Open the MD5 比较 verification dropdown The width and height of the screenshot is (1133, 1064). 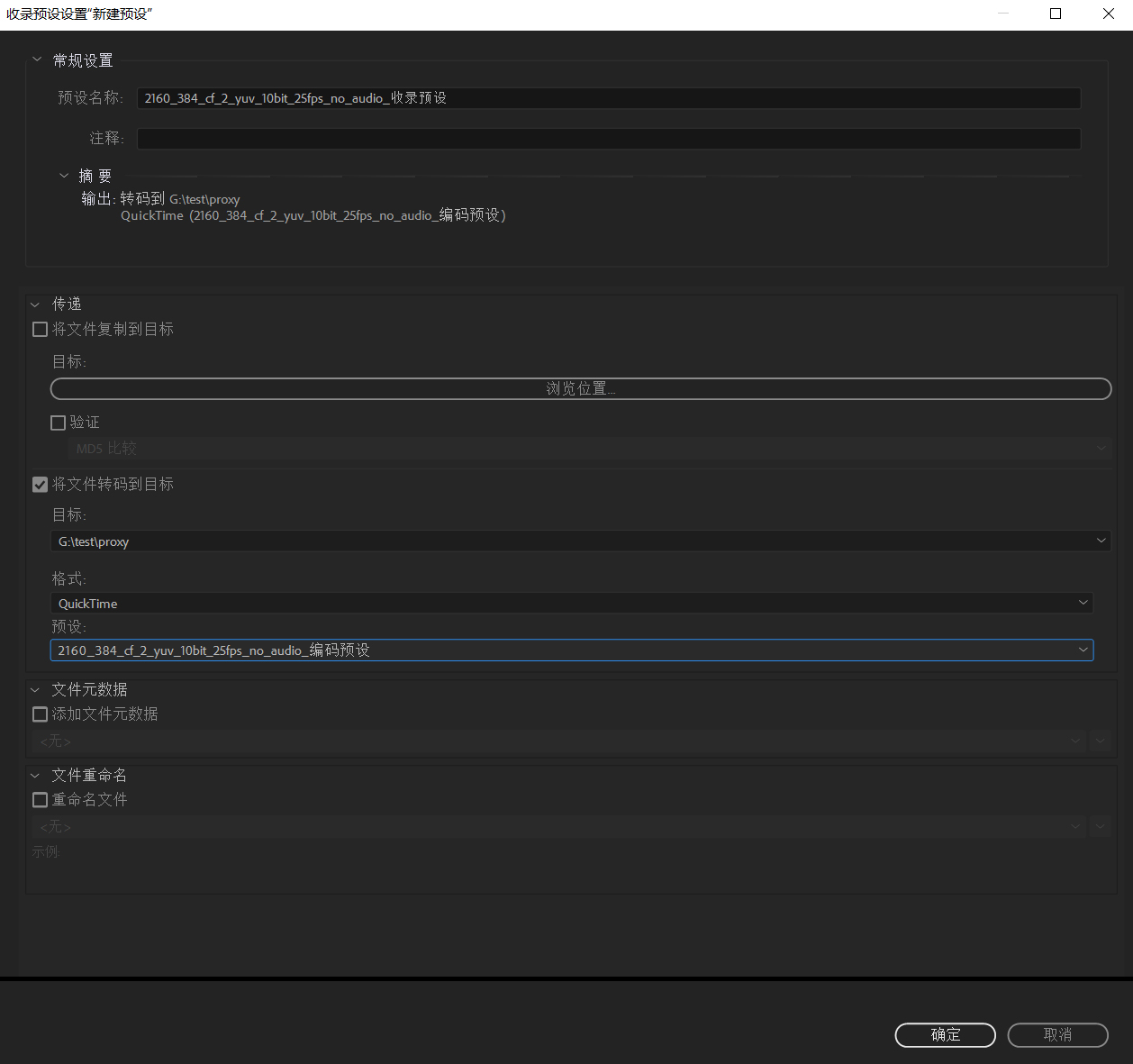[589, 449]
